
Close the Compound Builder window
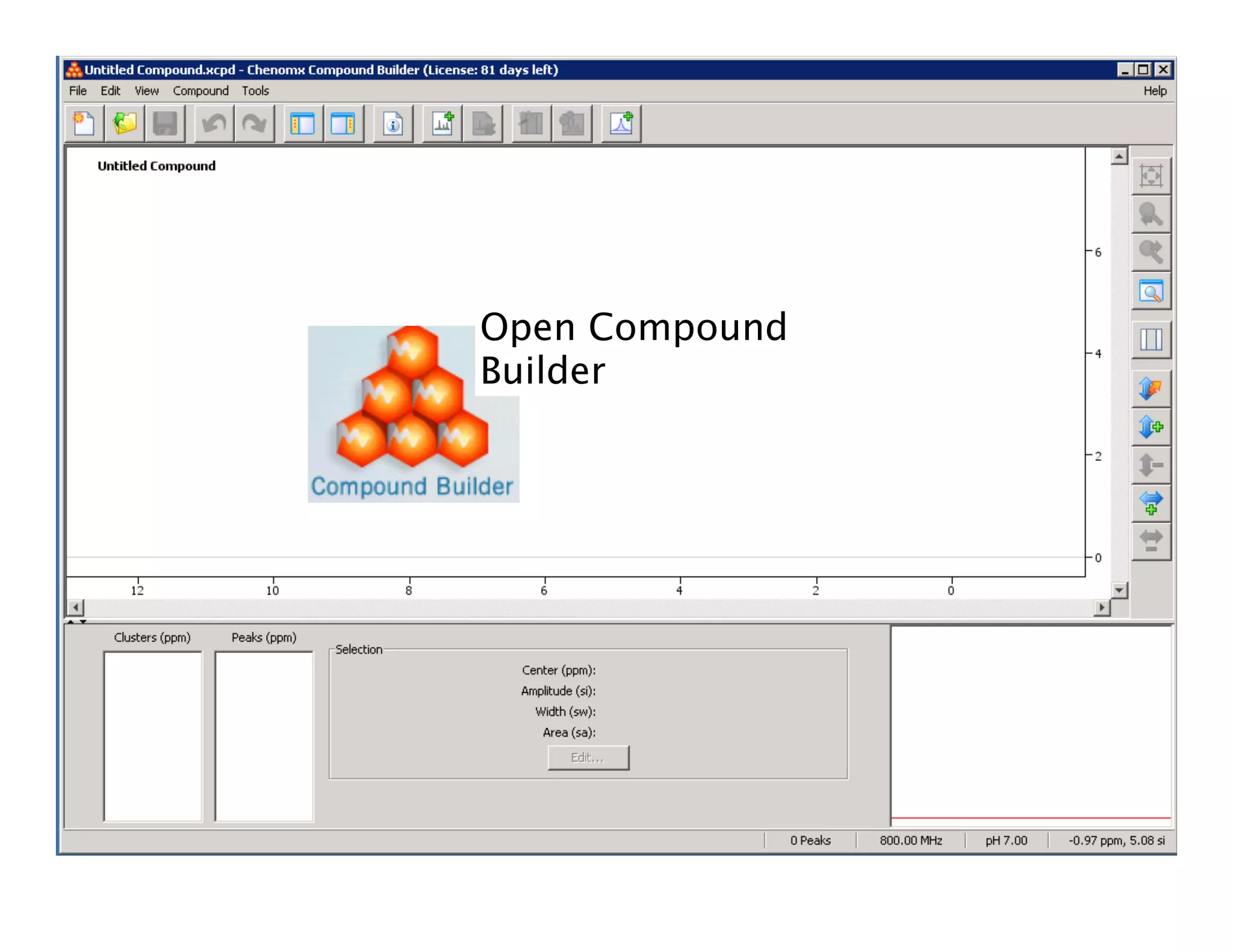pyautogui.click(x=1163, y=70)
